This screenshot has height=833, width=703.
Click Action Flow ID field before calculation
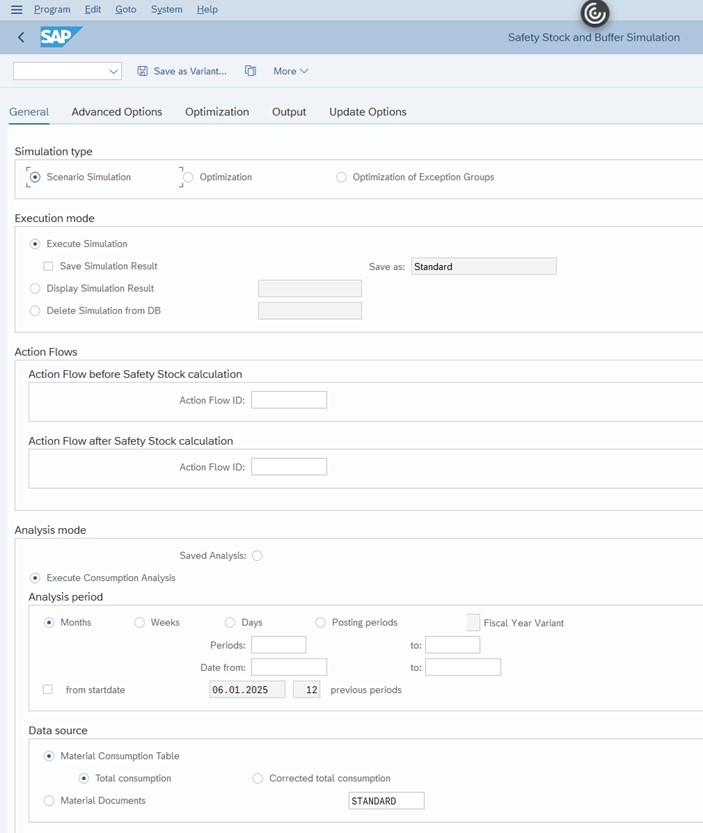tap(289, 400)
